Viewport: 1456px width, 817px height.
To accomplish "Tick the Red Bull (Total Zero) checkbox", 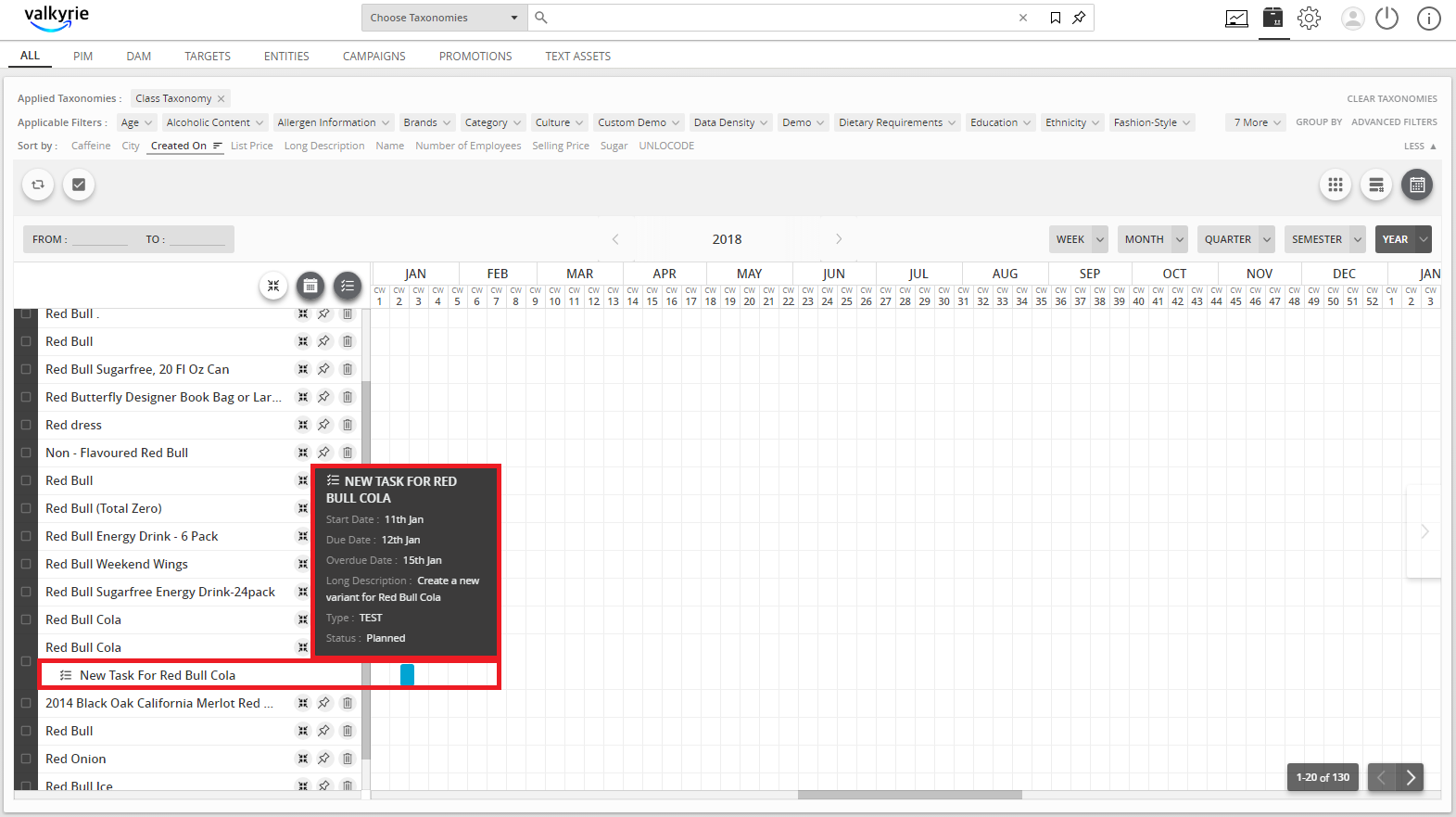I will [26, 508].
